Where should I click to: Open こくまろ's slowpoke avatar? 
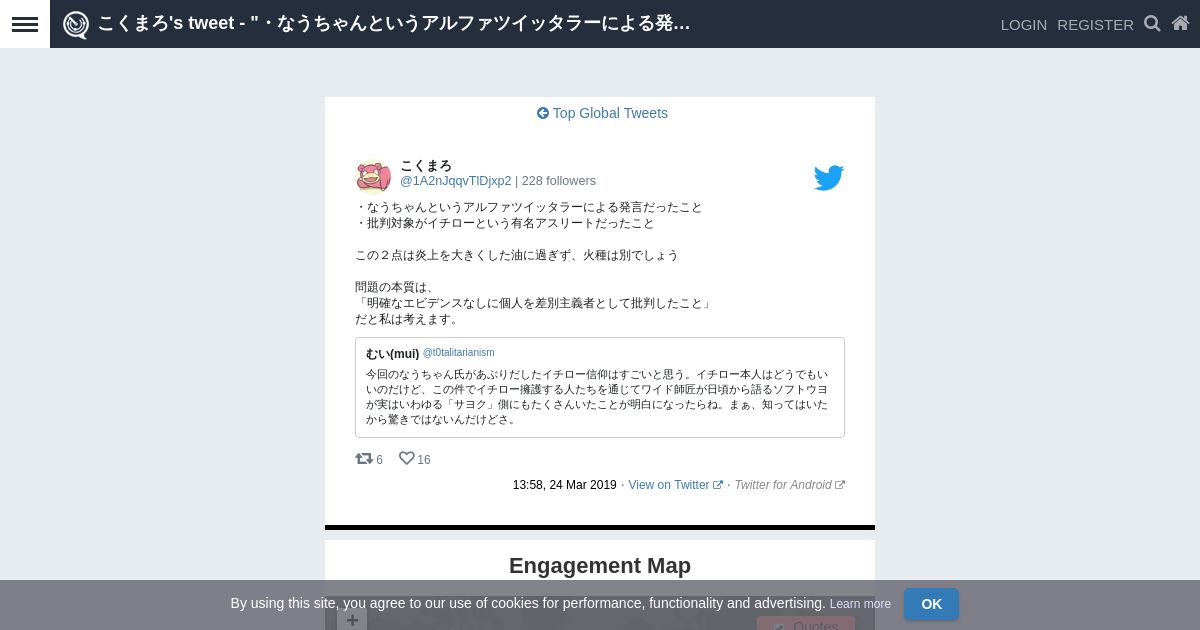[x=373, y=177]
